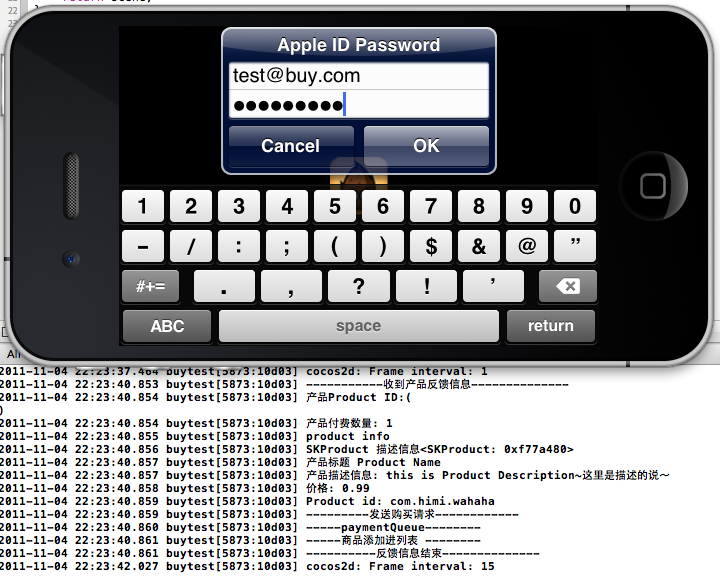Tap the 1 key
This screenshot has height=581, width=720.
143,206
